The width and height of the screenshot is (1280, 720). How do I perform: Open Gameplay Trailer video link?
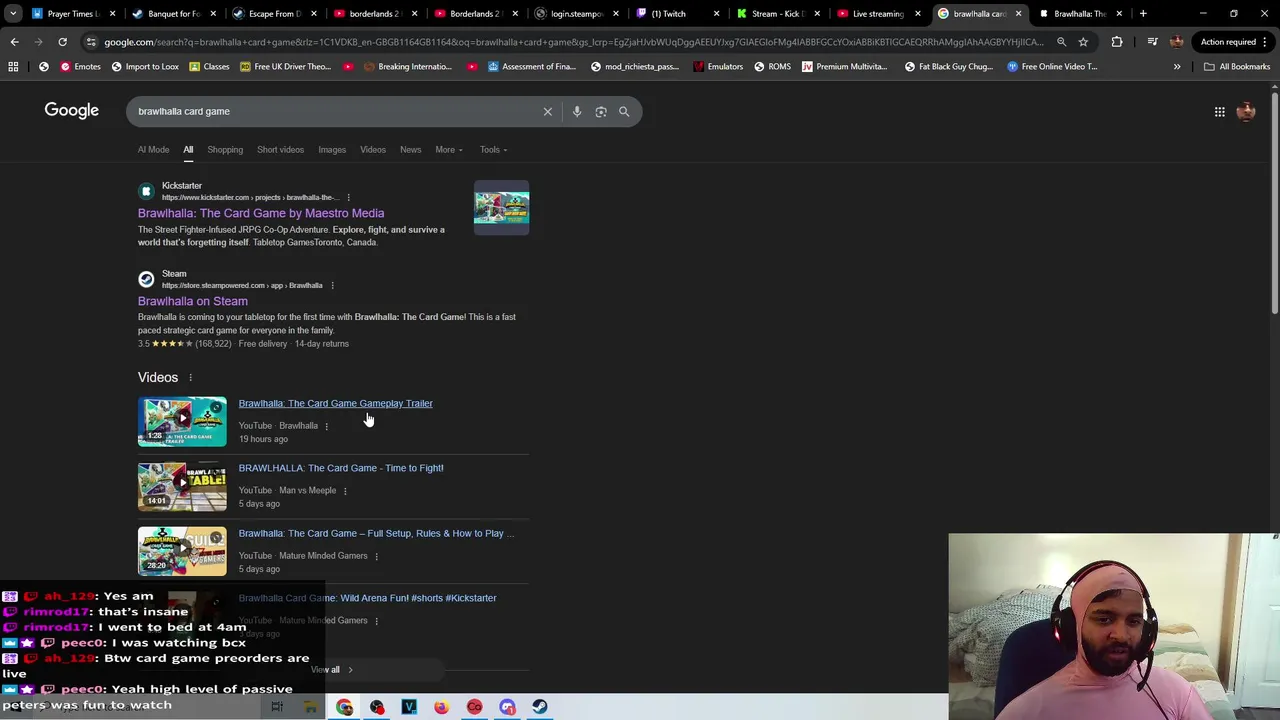336,404
